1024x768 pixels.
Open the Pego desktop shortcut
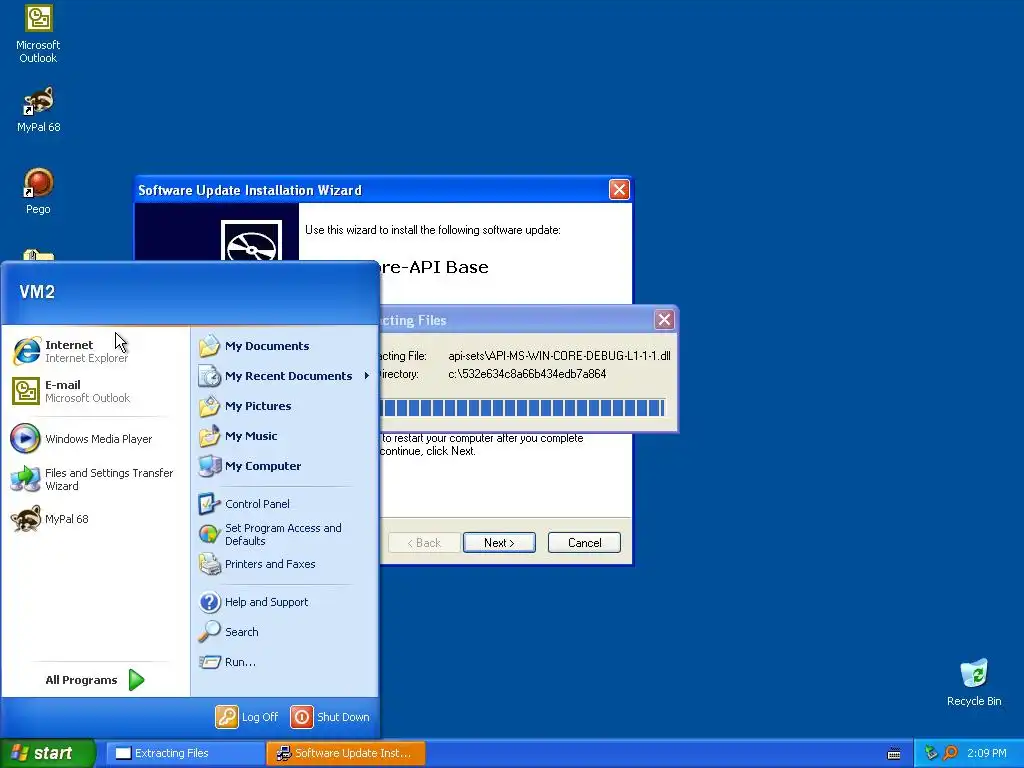38,191
